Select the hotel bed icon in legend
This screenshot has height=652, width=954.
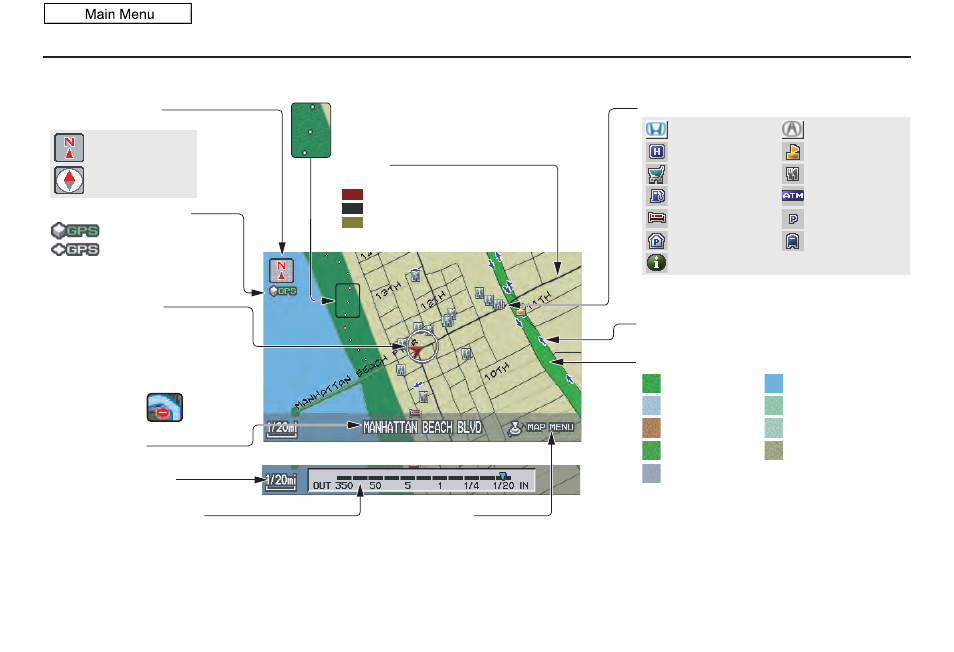coord(656,218)
